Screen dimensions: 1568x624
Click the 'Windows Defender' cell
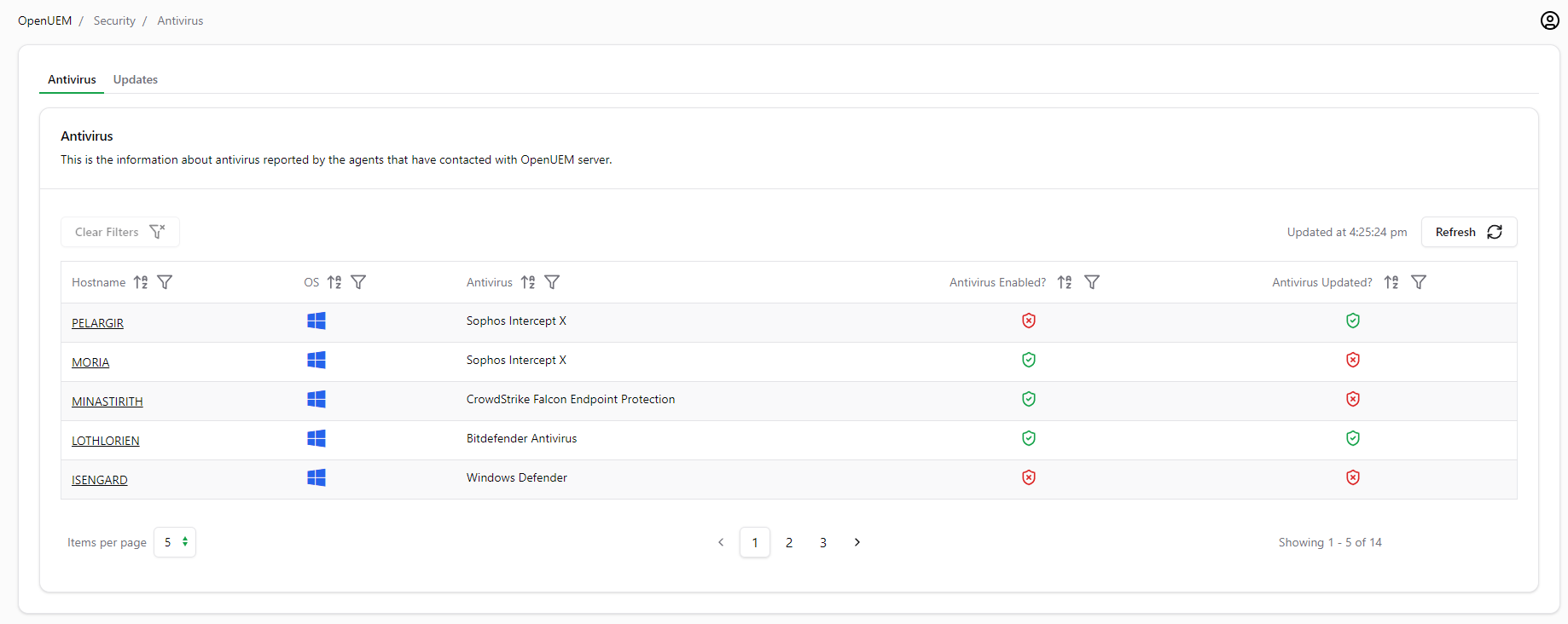click(517, 477)
